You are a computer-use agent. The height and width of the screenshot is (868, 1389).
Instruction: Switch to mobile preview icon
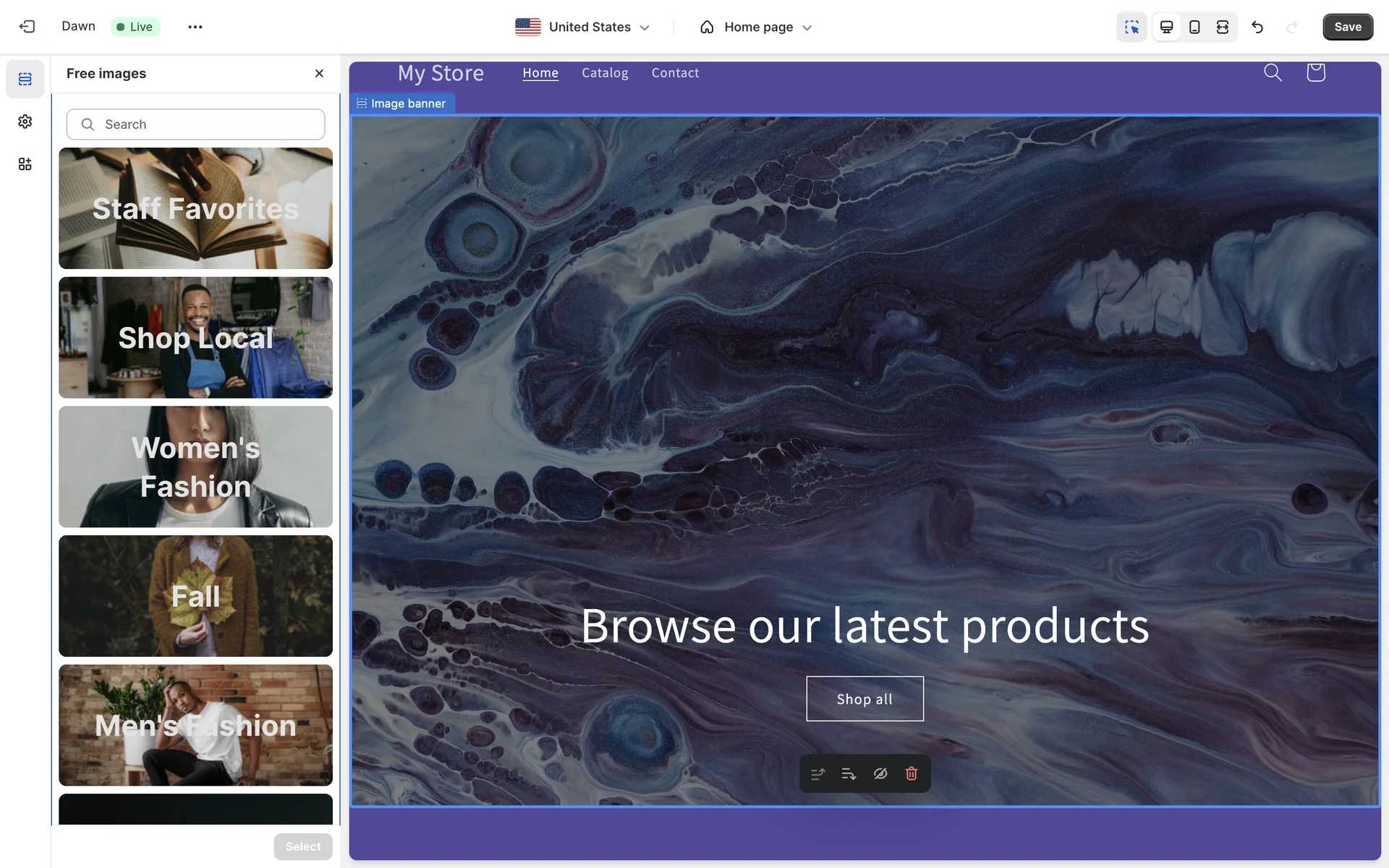click(1194, 27)
